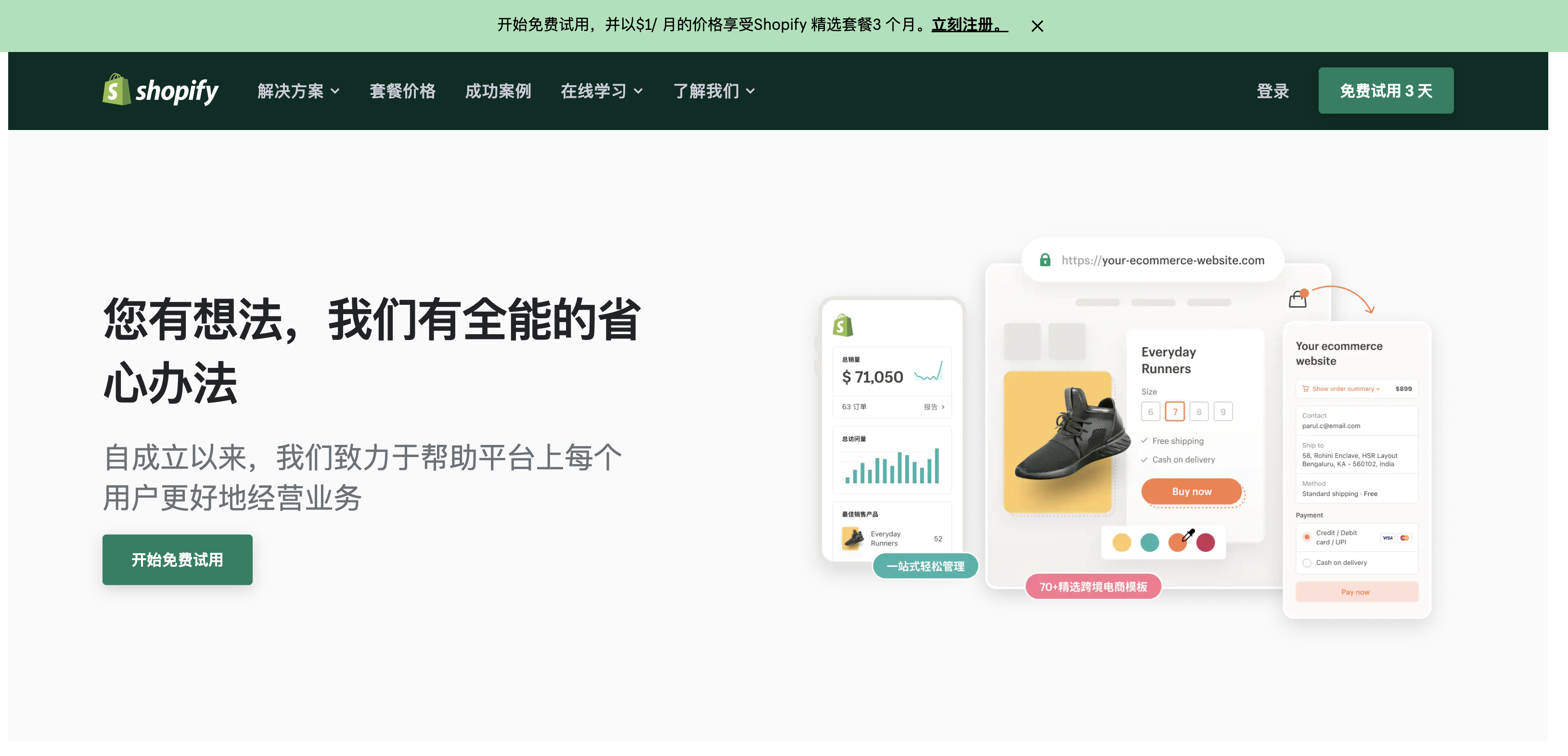The image size is (1568, 756).
Task: Close the green promo banner
Action: point(1037,26)
